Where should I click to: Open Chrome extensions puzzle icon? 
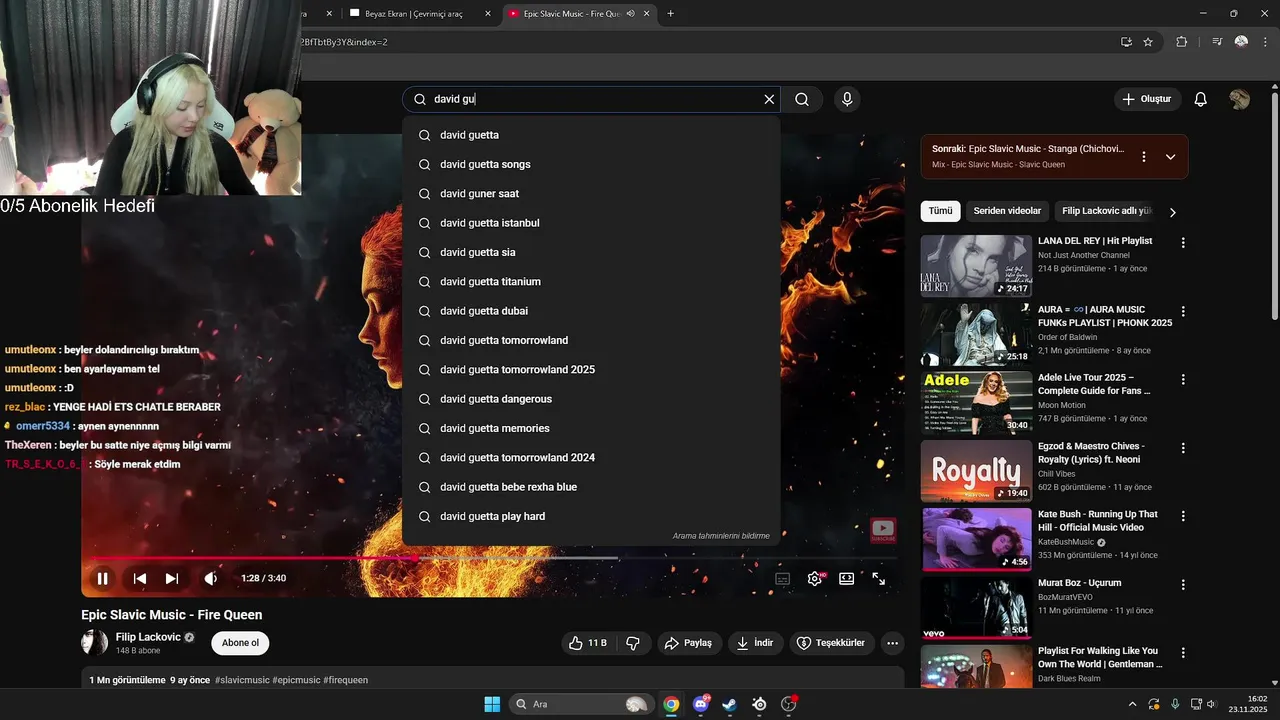tap(1181, 42)
